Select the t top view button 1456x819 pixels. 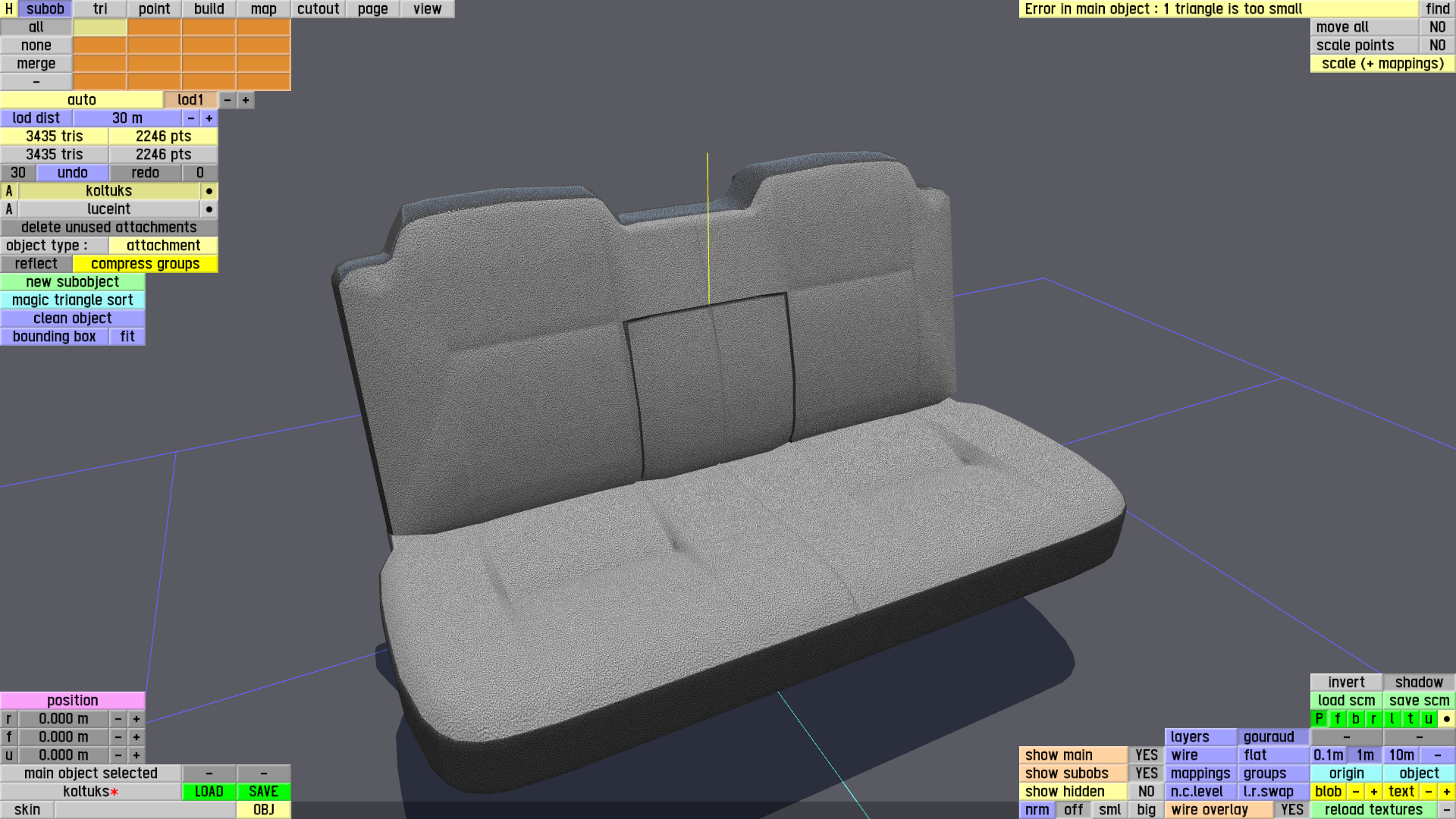tap(1410, 719)
